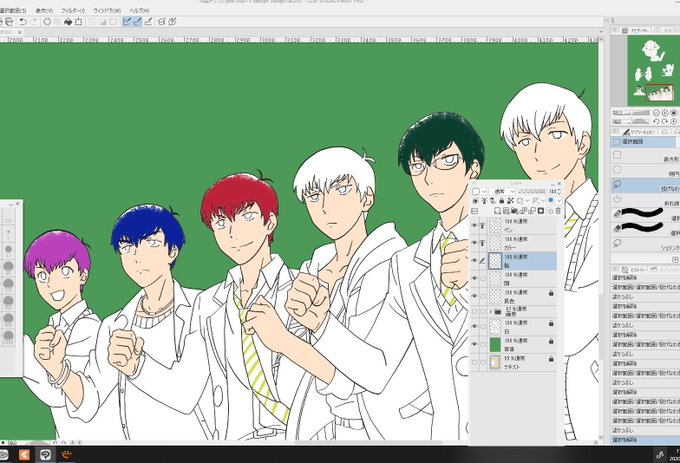Viewport: 680px width, 463px height.
Task: Click the lock icon on 肌色 layer
Action: coord(551,293)
